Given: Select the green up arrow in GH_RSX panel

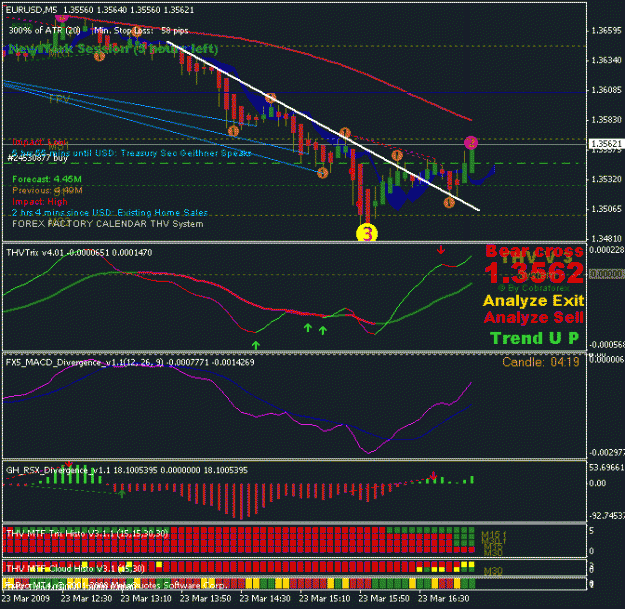Looking at the screenshot, I should pos(122,494).
